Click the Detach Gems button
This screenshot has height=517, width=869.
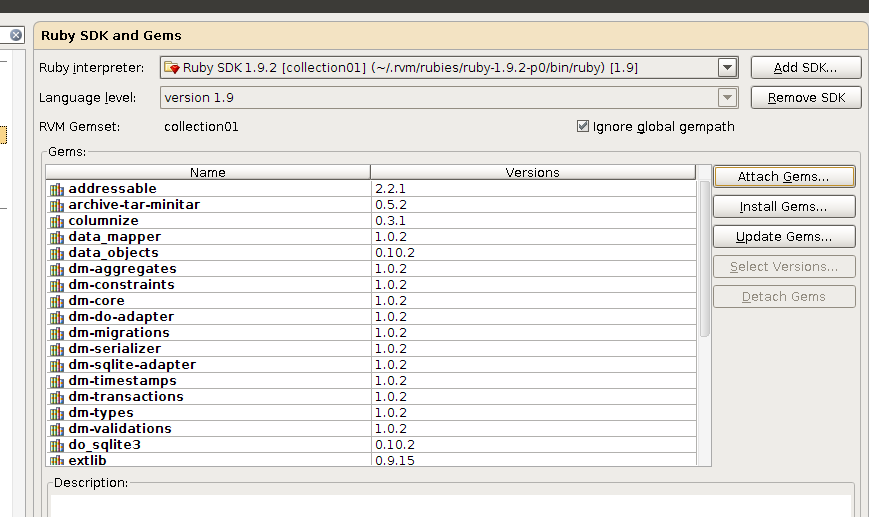point(784,296)
